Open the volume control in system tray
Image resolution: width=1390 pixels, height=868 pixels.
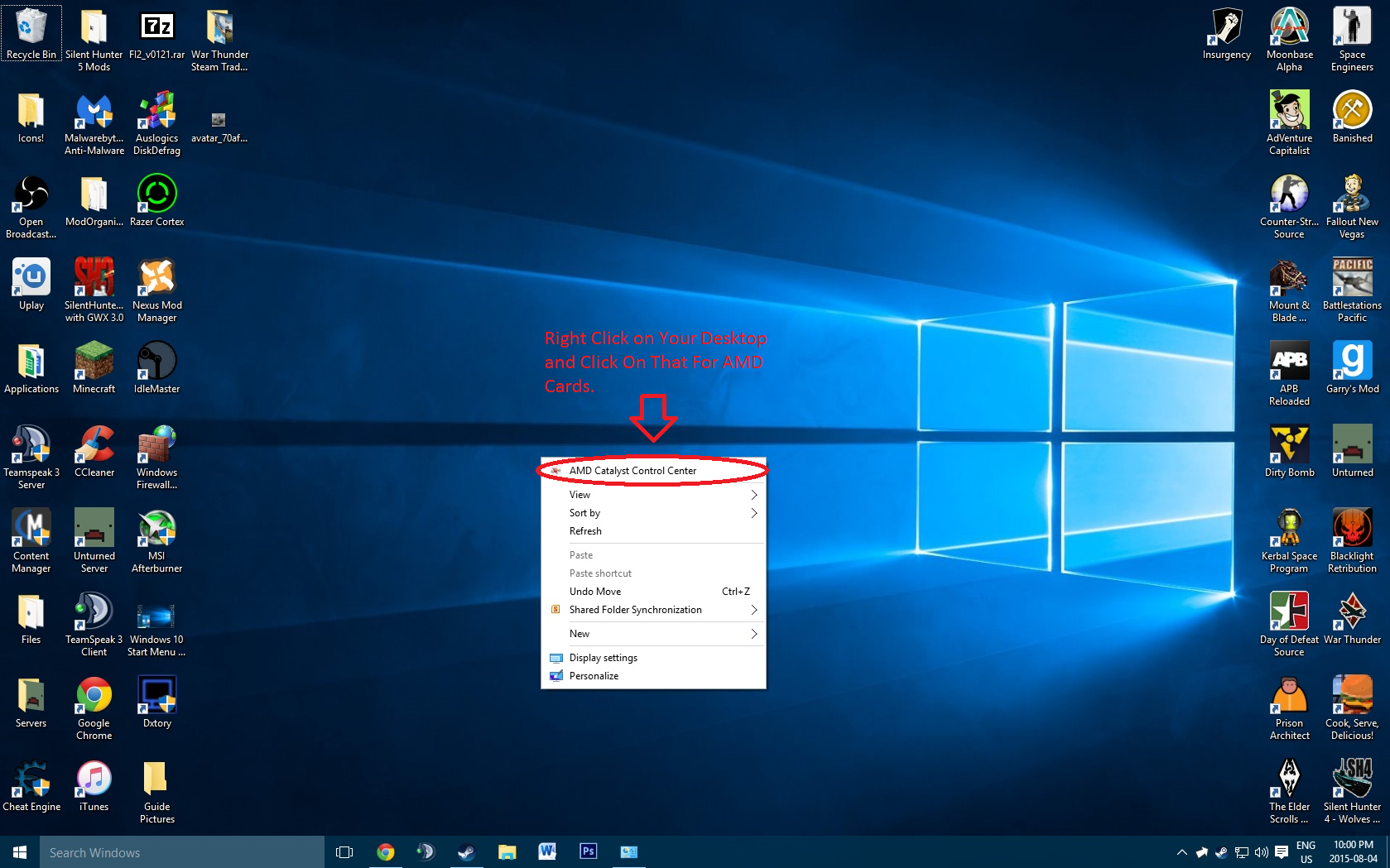coord(1261,852)
